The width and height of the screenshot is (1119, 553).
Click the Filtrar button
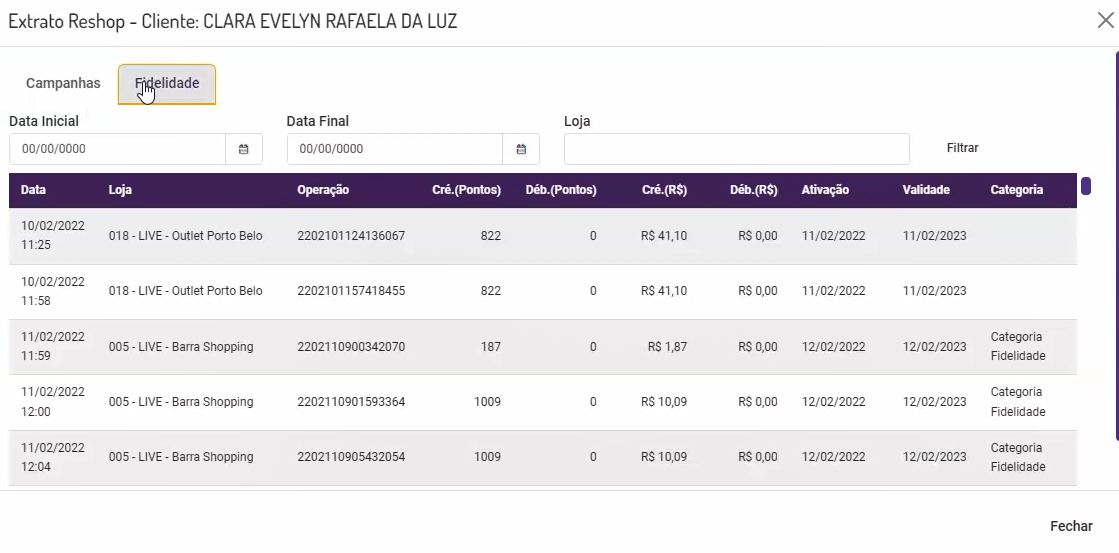[x=962, y=148]
